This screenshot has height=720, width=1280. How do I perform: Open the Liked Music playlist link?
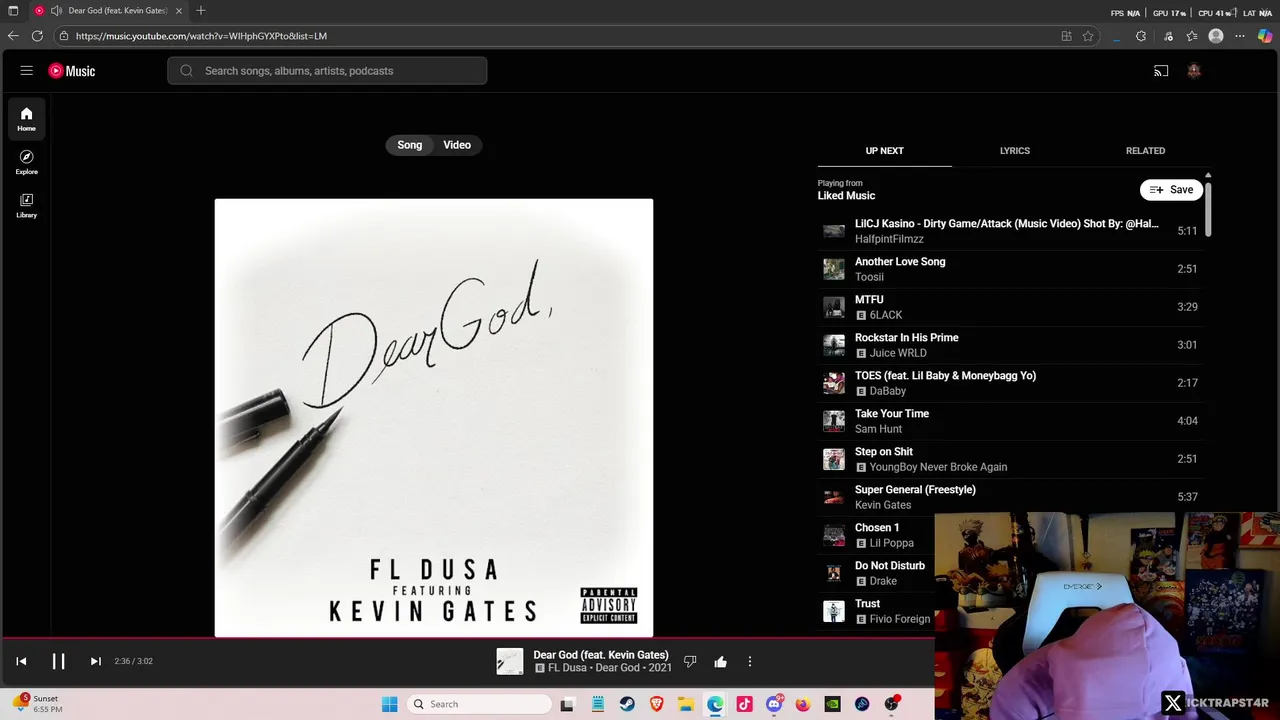point(846,196)
